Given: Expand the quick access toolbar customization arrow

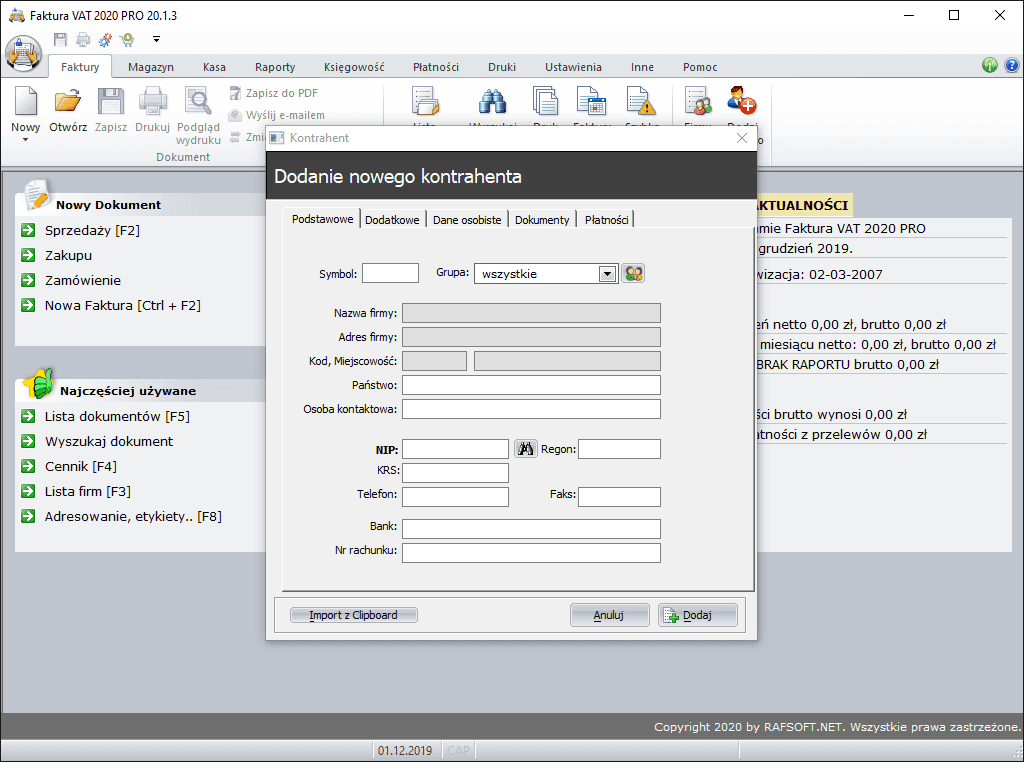Looking at the screenshot, I should pos(157,40).
